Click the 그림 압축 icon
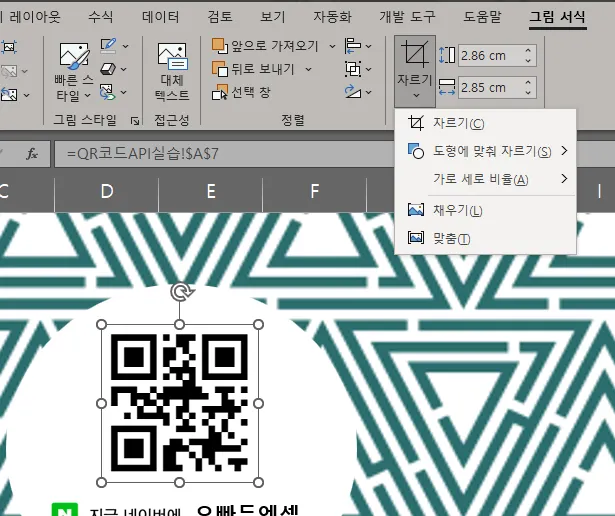Screen dimensions: 615x516 9,47
